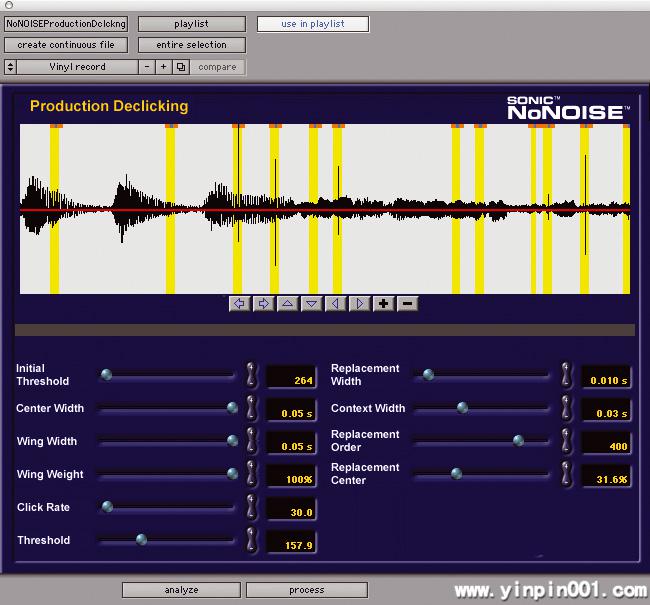Click the Replacement Order slider knob

(518, 440)
